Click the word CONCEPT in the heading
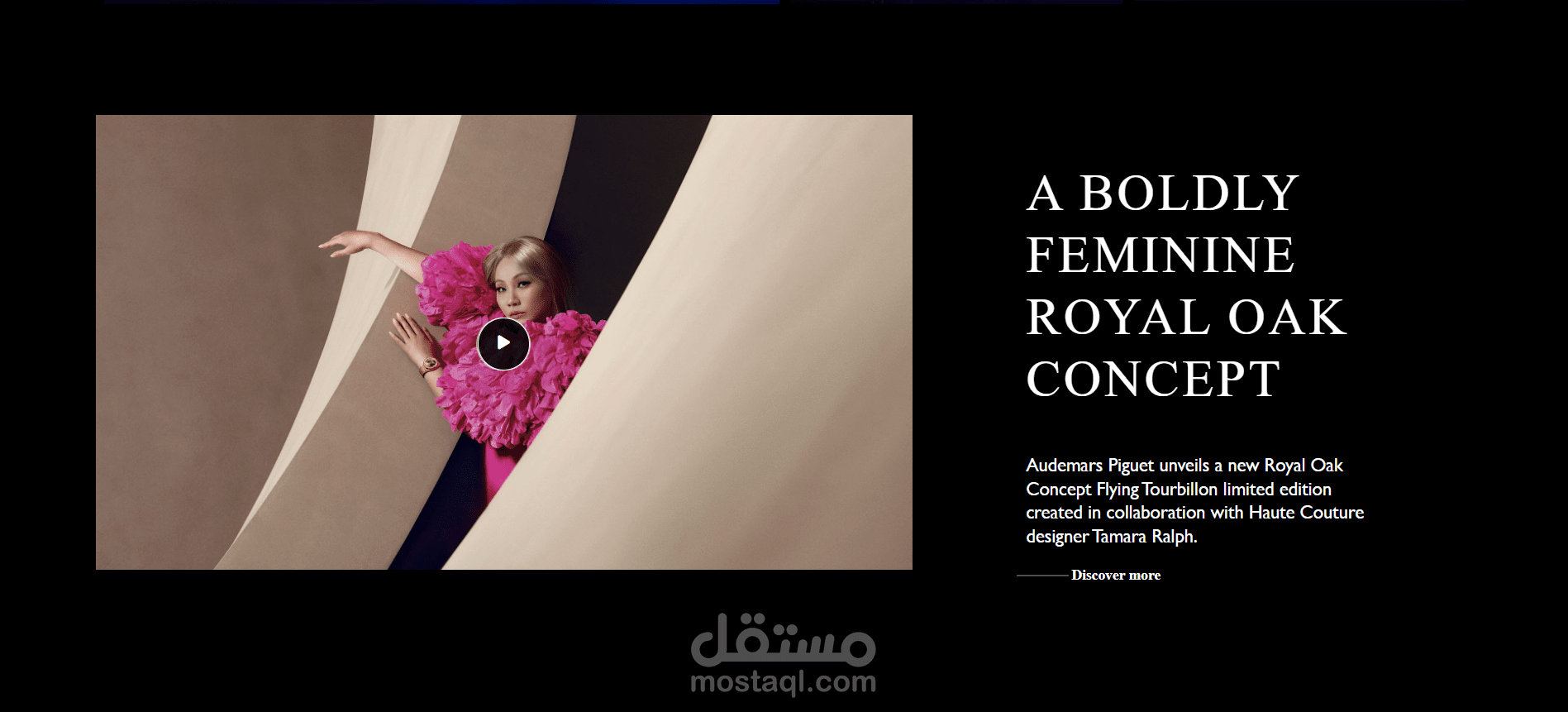1568x712 pixels. 1154,380
